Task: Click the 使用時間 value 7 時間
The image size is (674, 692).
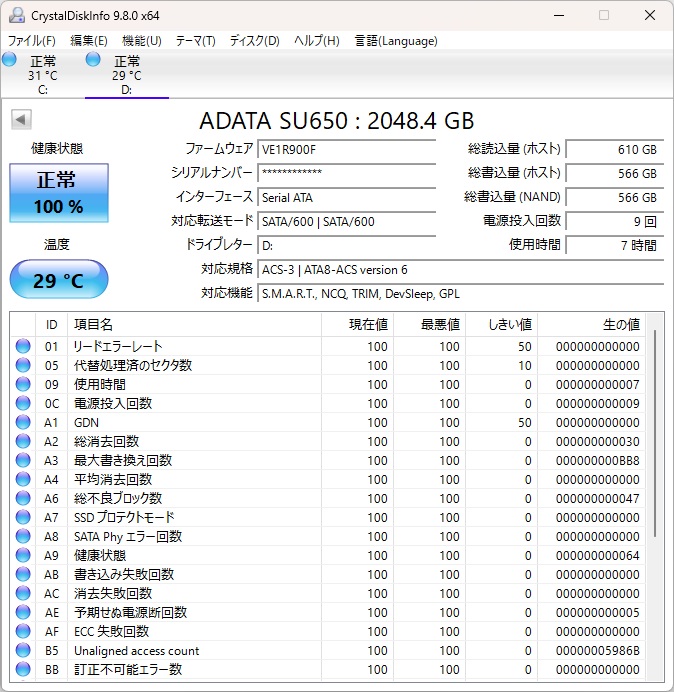Action: [614, 245]
